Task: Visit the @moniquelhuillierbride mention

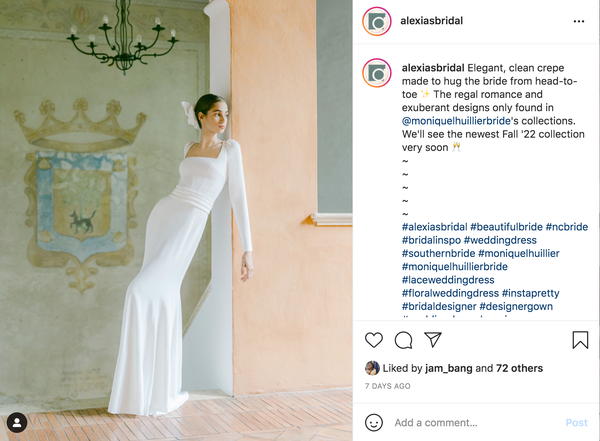Action: pos(456,121)
